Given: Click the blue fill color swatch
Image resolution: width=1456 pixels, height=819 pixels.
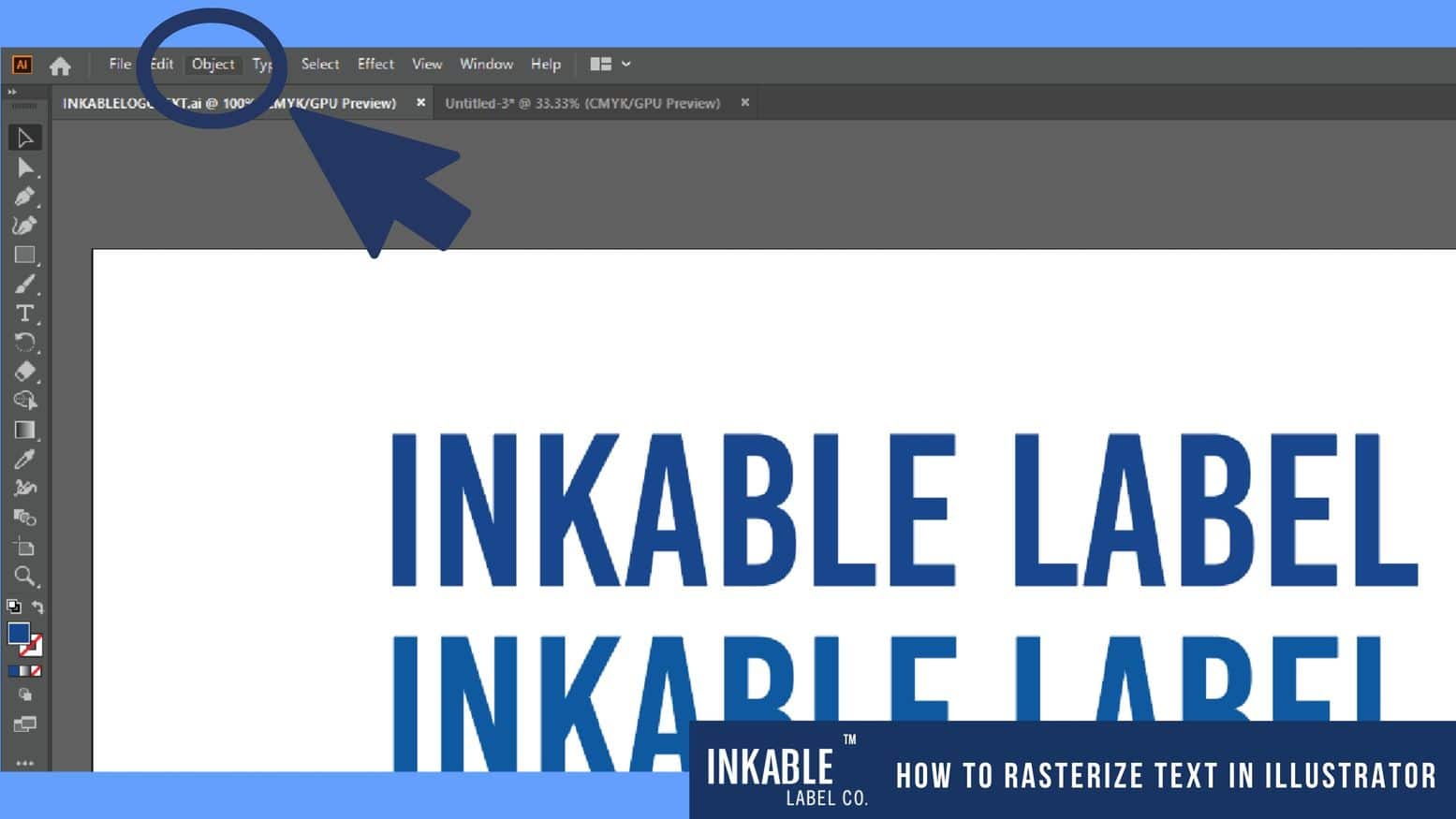Looking at the screenshot, I should [20, 633].
